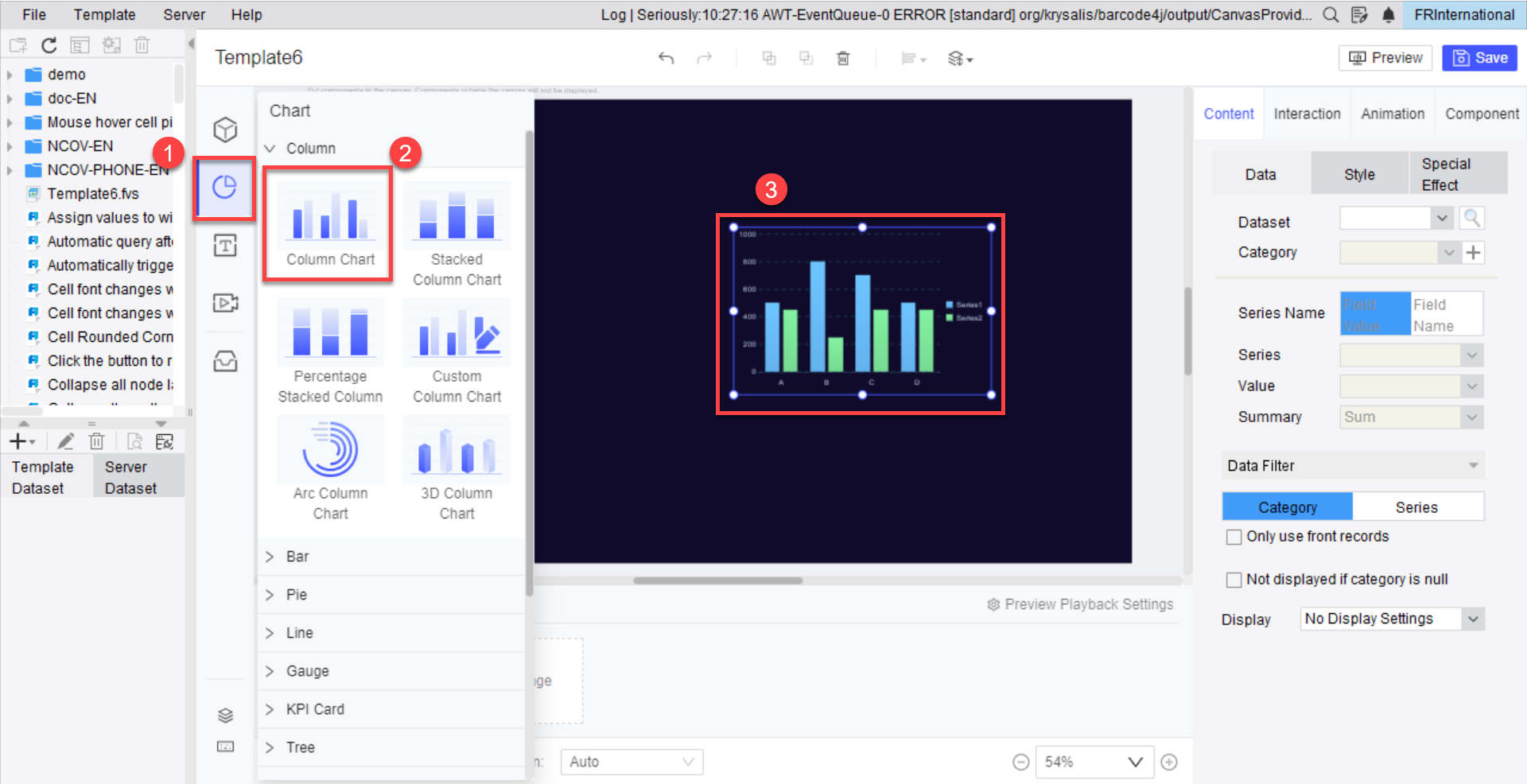The width and height of the screenshot is (1527, 784).
Task: Open the Display settings dropdown
Action: (1393, 619)
